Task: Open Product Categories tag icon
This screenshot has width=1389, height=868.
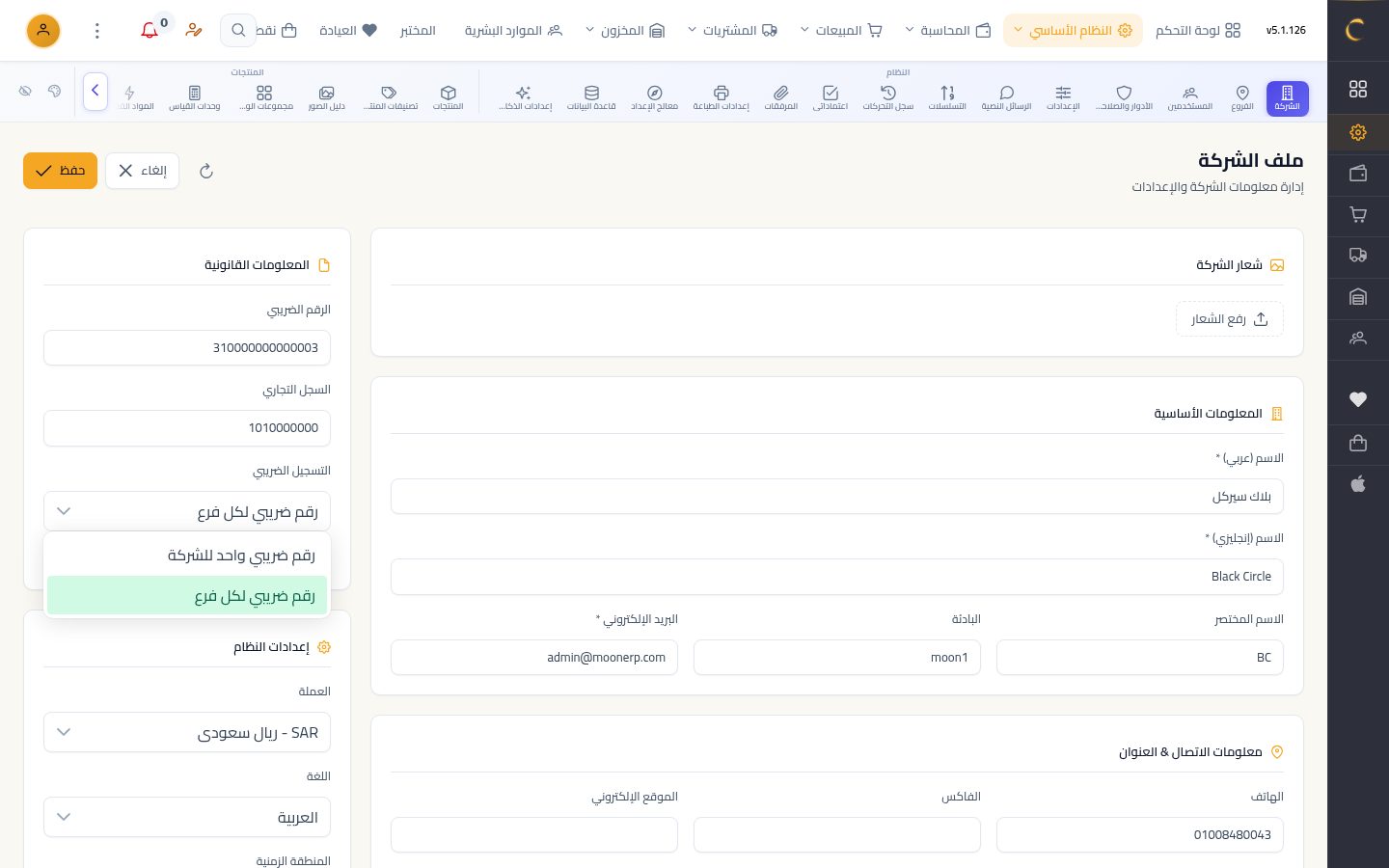Action: click(x=390, y=97)
